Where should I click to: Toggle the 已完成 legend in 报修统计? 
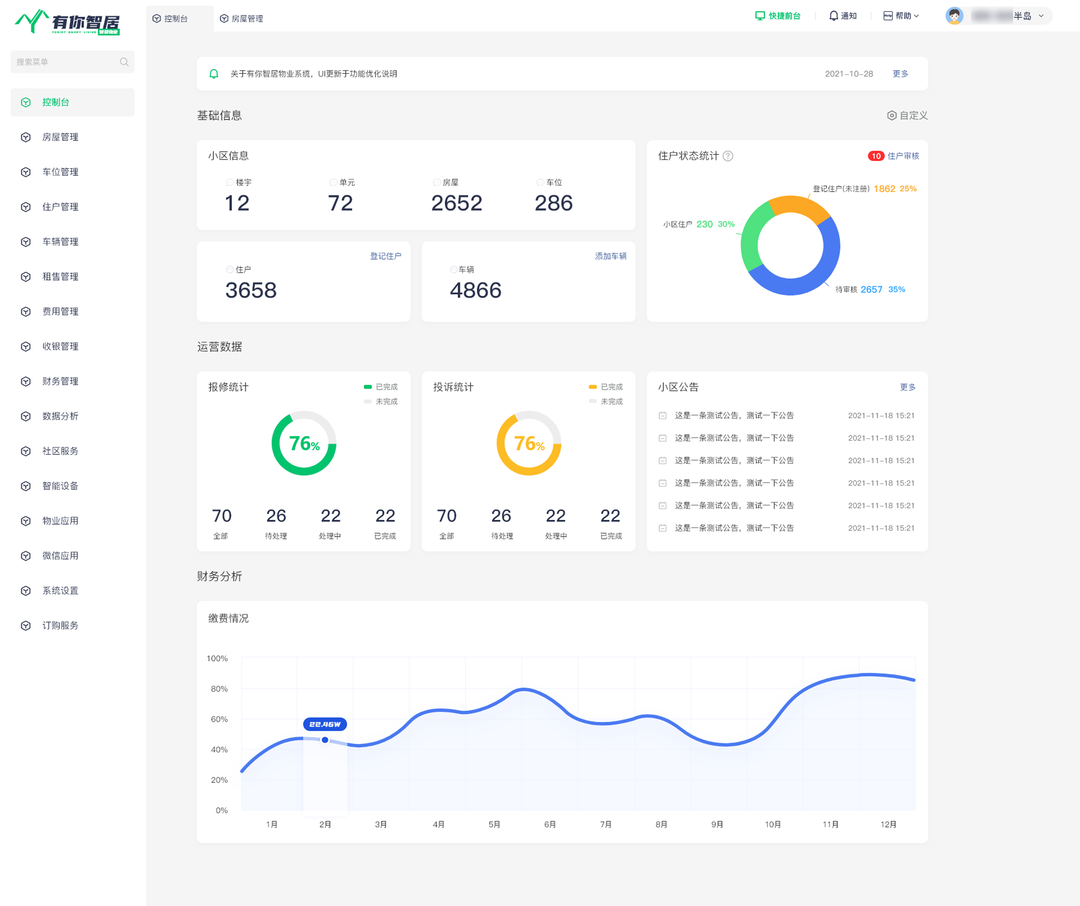point(380,387)
